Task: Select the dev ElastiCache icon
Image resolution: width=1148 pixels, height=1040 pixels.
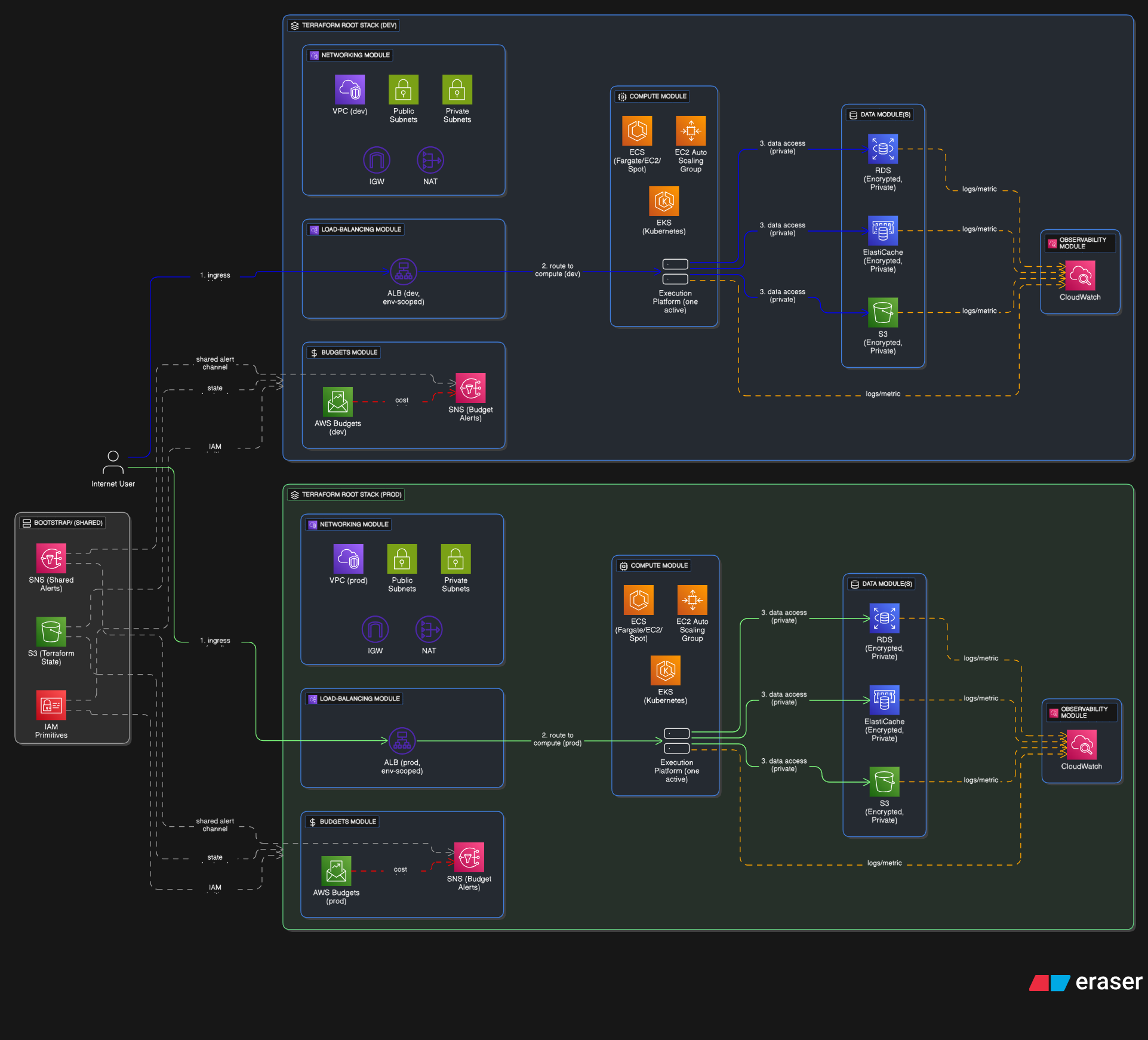Action: 883,231
